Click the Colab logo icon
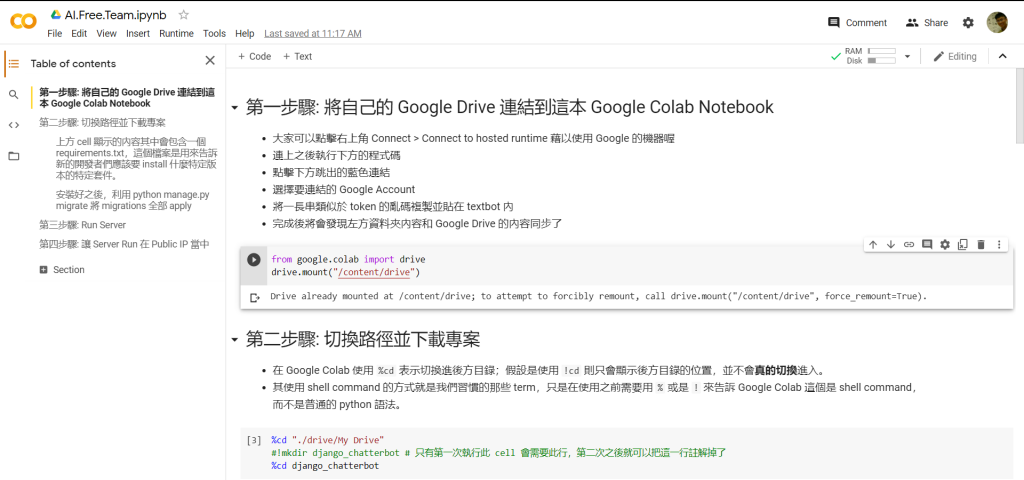 click(24, 22)
